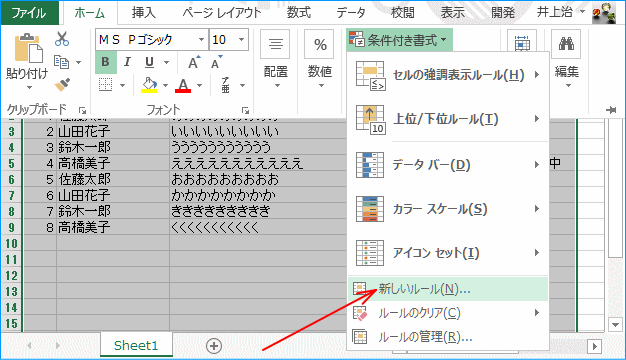This screenshot has width=626, height=360.
Task: Switch to the 挿入 tab
Action: coord(143,13)
